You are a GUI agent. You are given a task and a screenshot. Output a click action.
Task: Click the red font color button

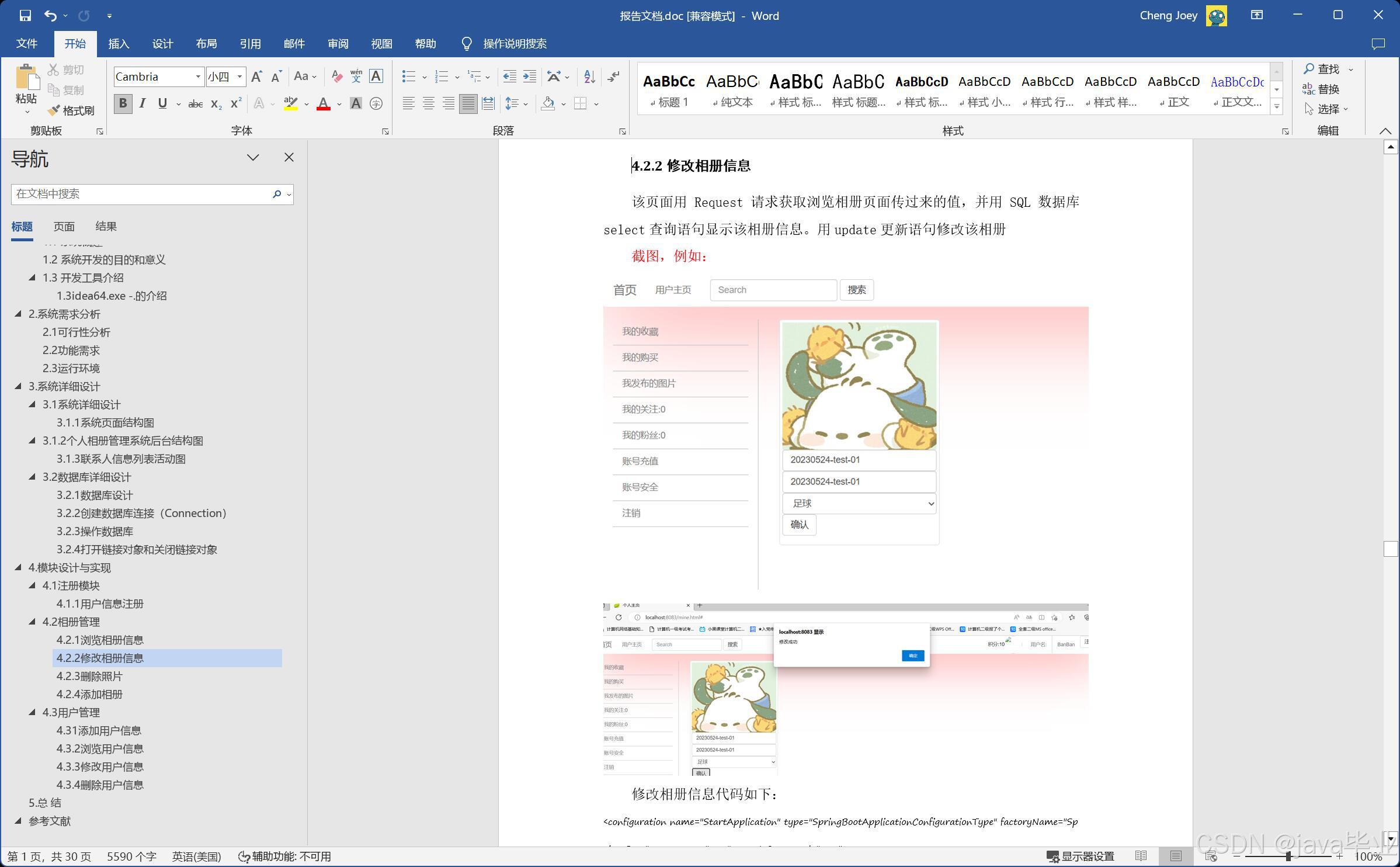323,104
